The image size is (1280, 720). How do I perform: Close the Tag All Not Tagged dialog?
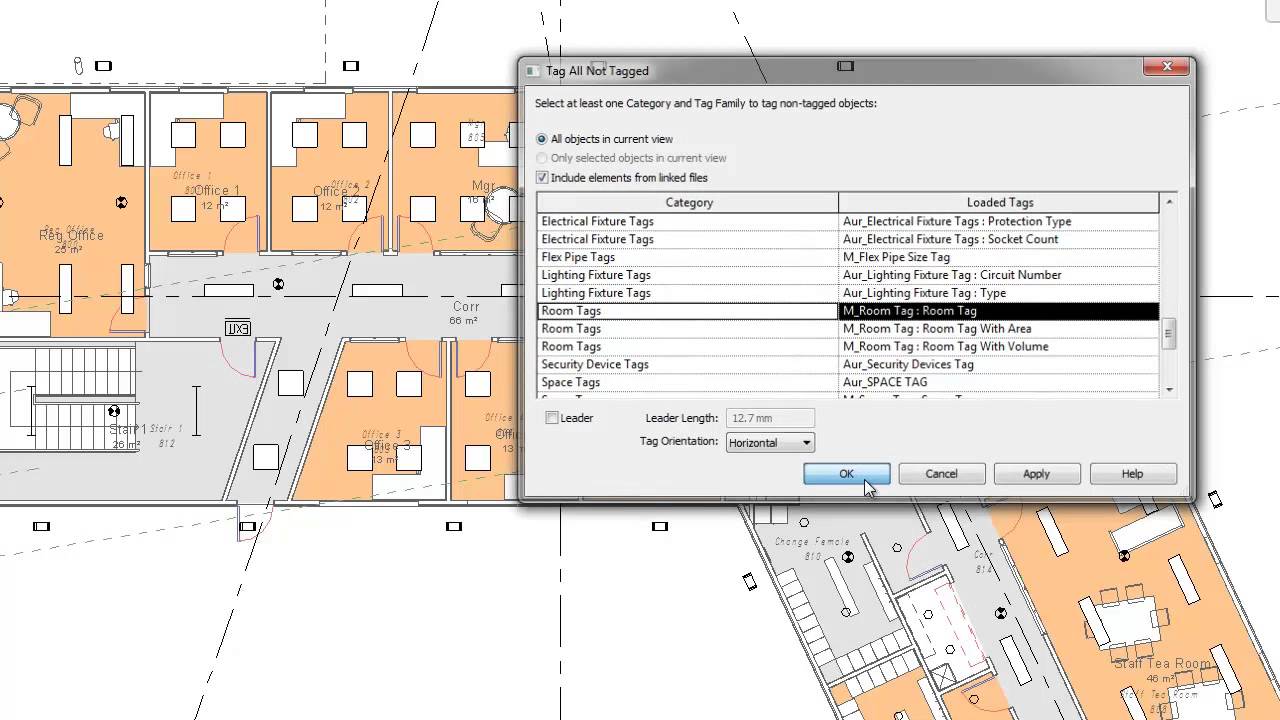click(1167, 67)
